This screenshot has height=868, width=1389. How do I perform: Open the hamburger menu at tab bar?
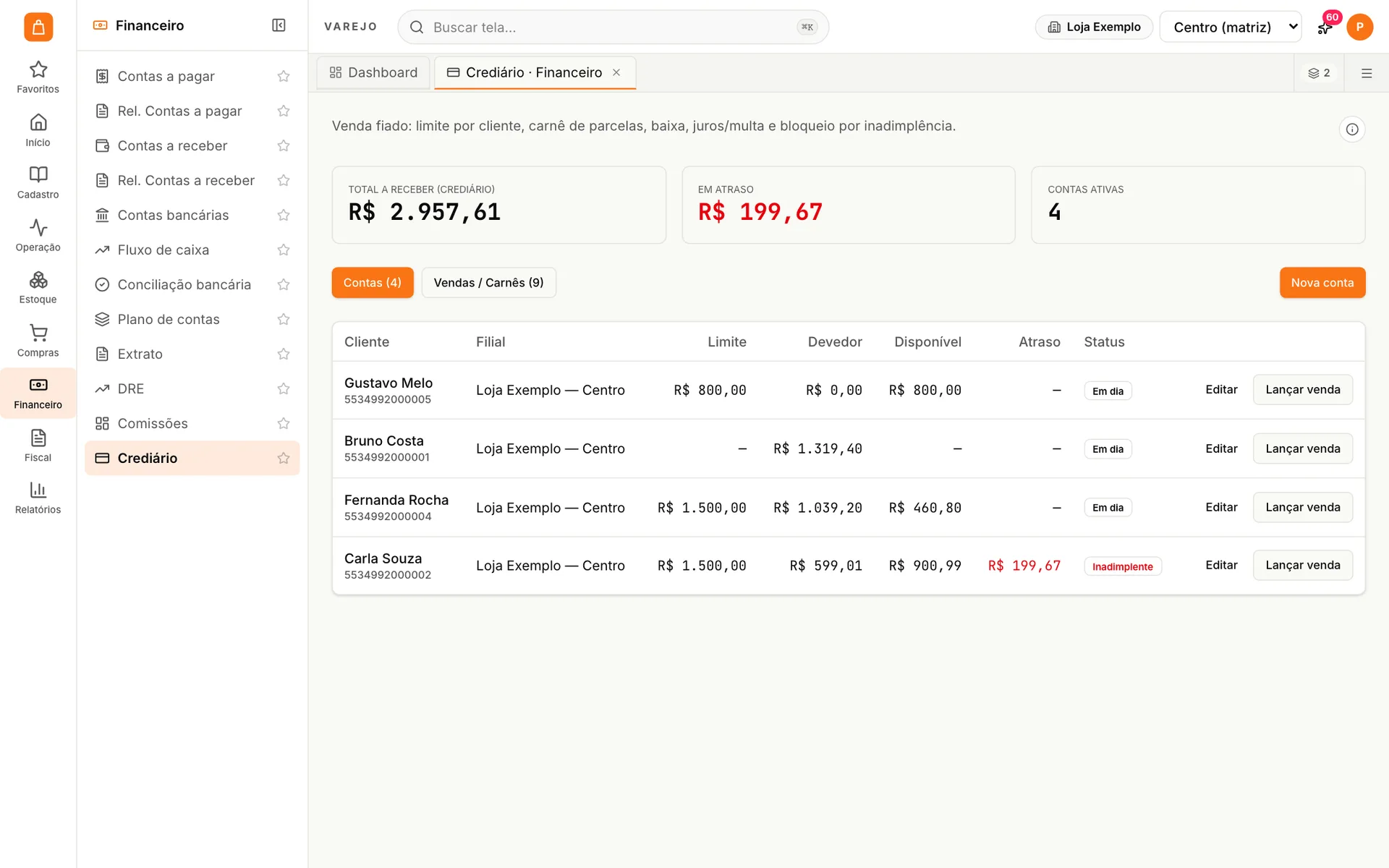[1367, 73]
